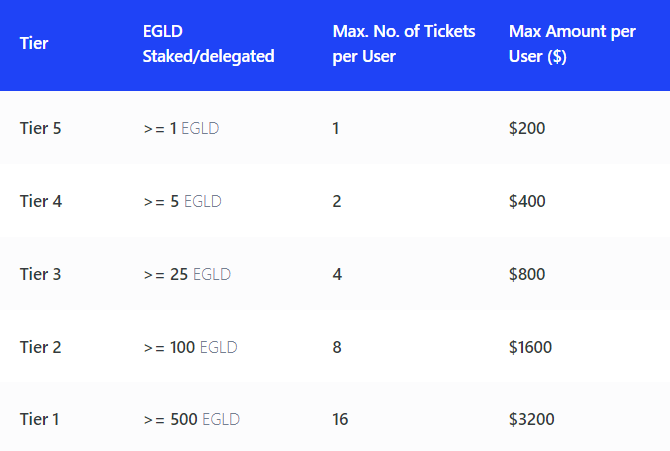Screen dimensions: 670x451
Task: Select the Tier 3 row label
Action: coord(41,274)
